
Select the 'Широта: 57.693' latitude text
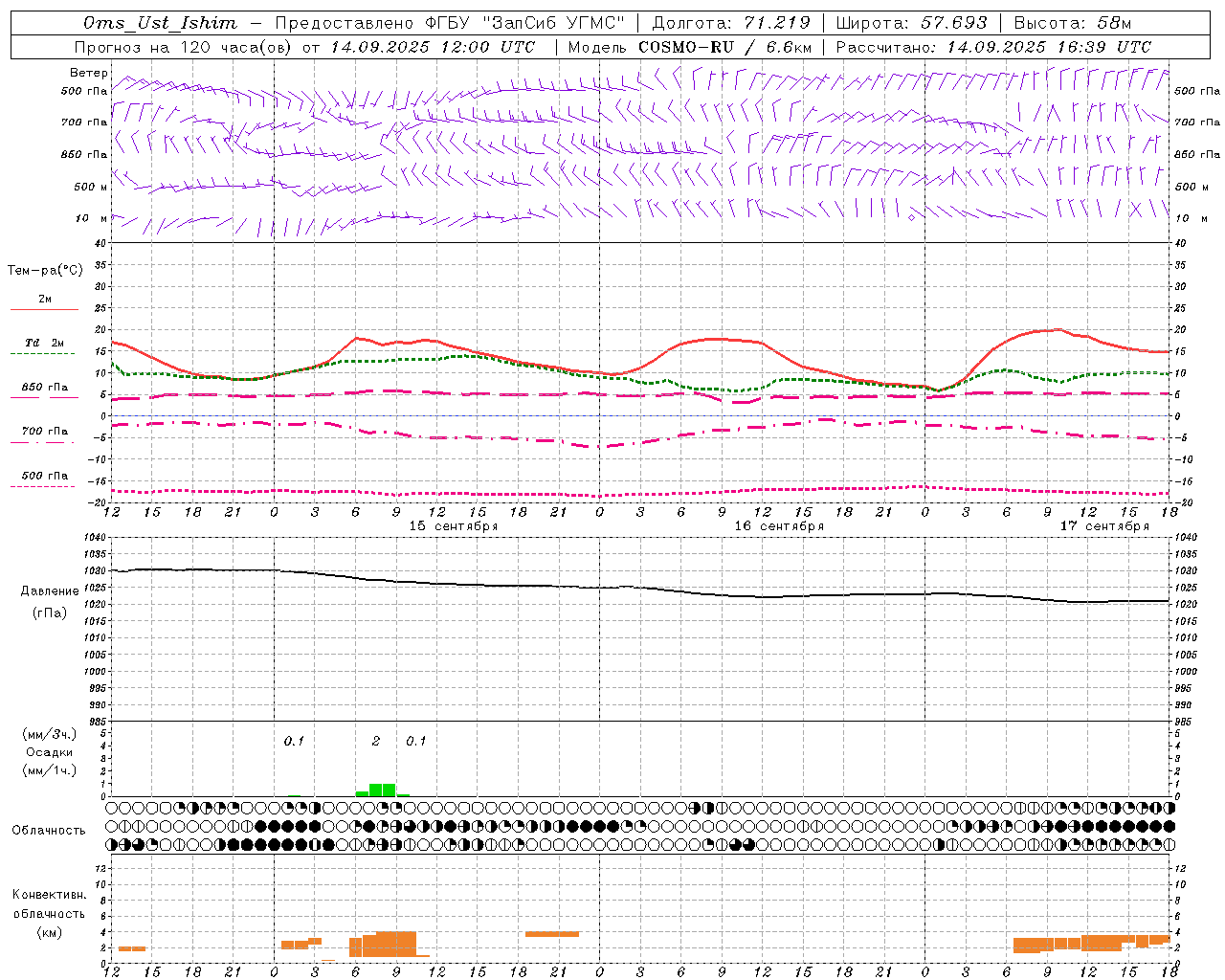[x=911, y=23]
